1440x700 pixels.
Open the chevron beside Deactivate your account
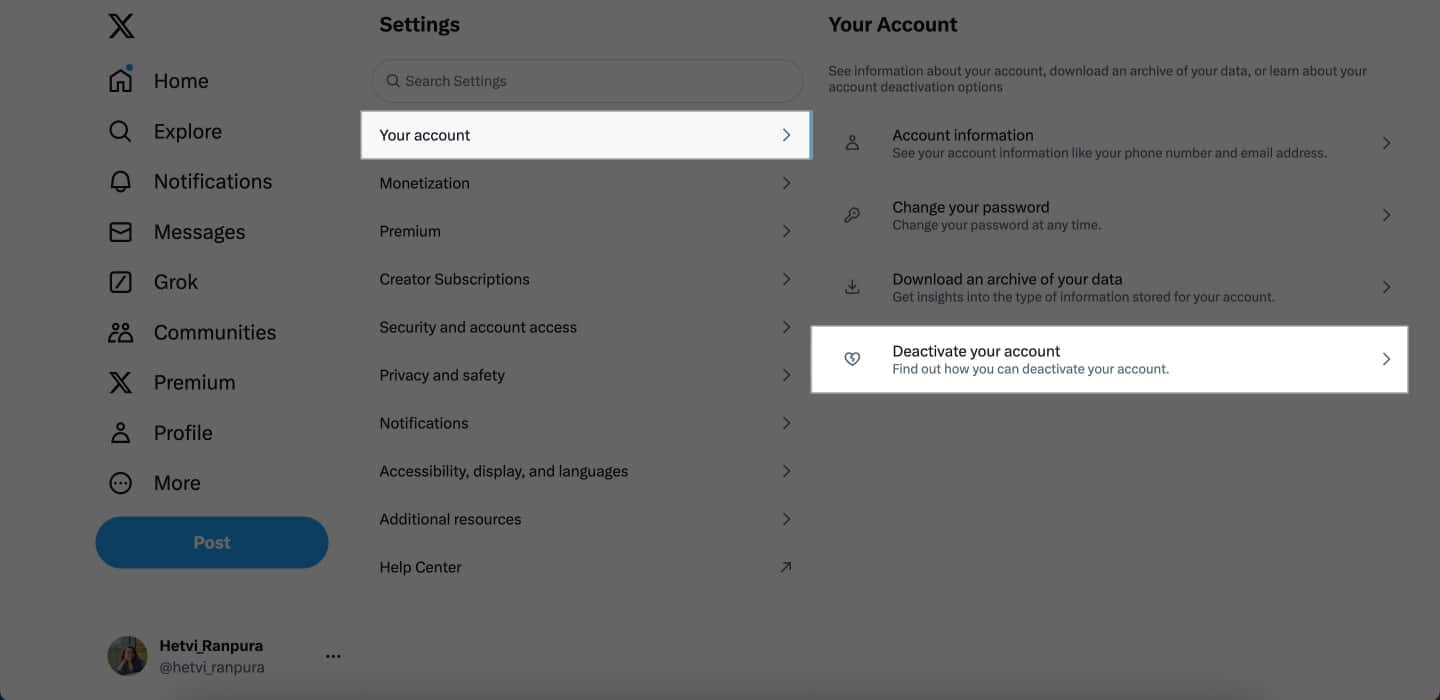click(1386, 359)
